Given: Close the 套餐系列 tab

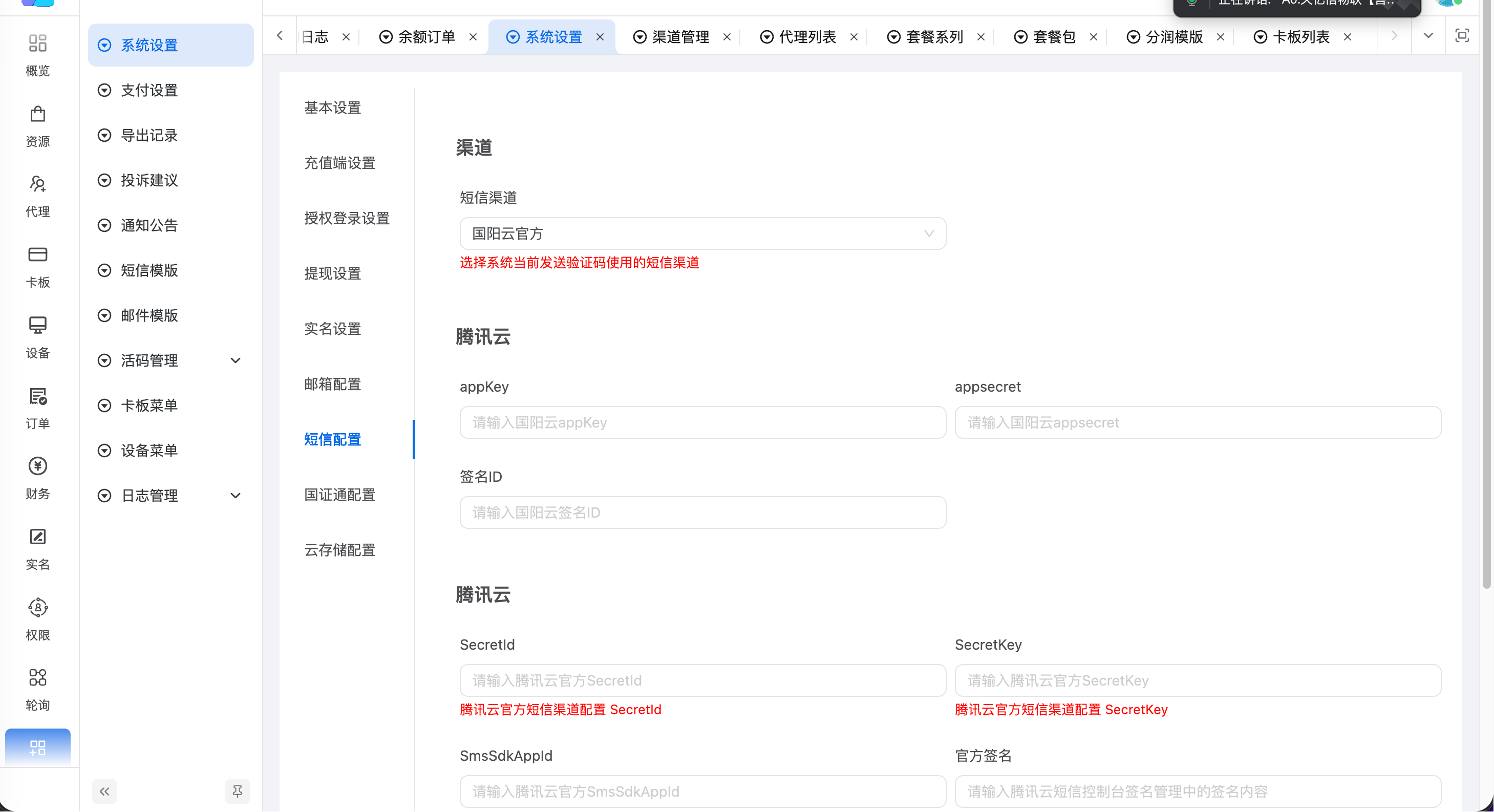Looking at the screenshot, I should pos(981,37).
